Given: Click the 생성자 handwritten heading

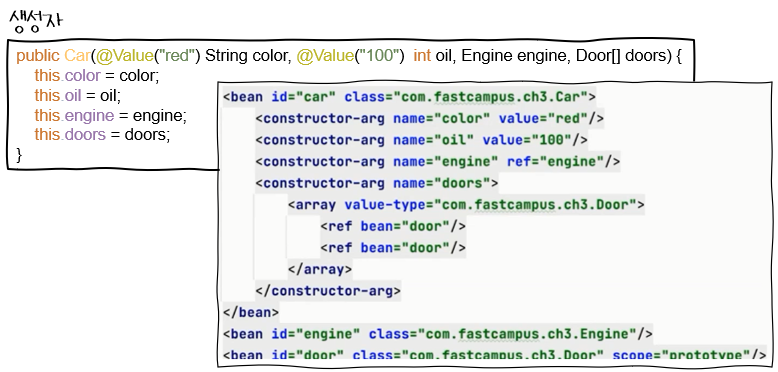Looking at the screenshot, I should coord(36,22).
